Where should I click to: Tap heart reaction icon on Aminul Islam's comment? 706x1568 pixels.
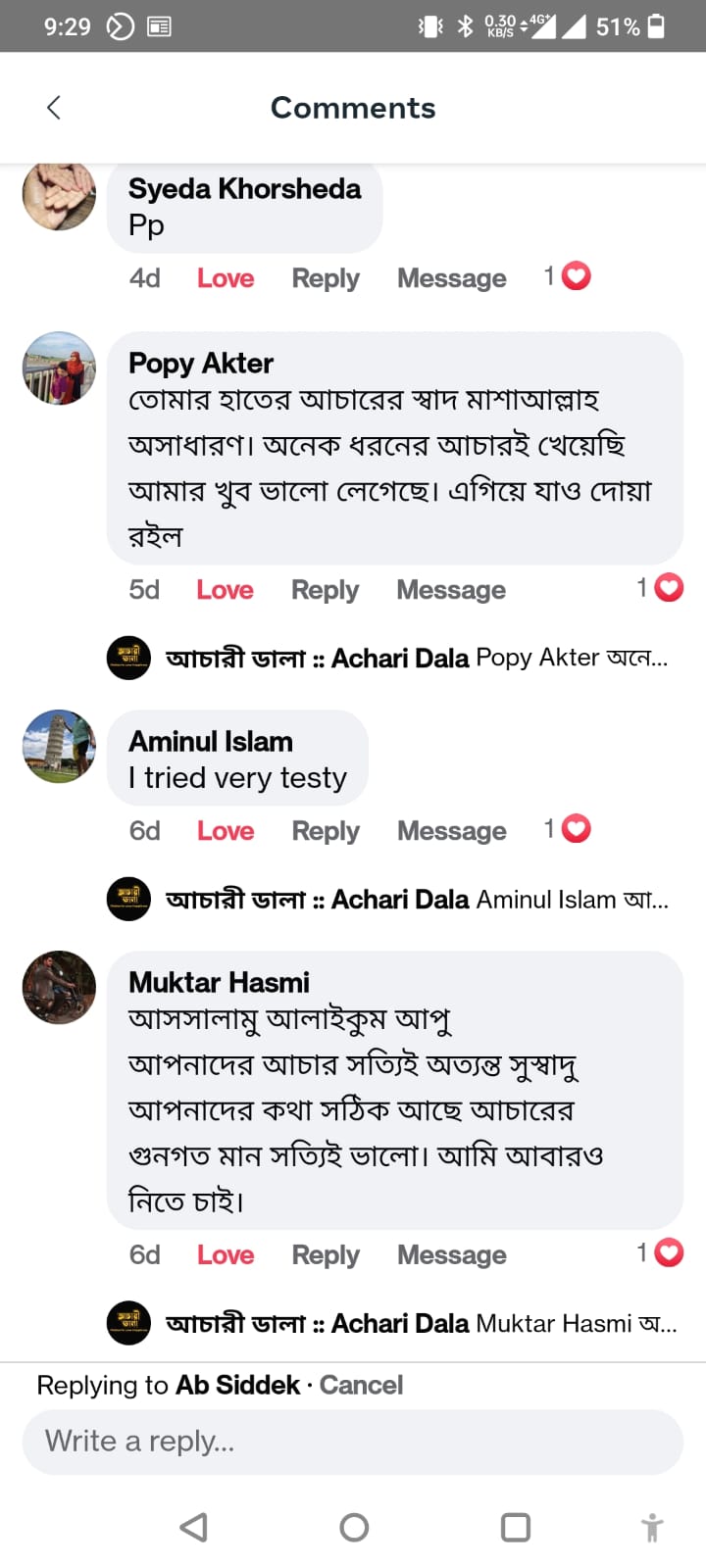(x=576, y=829)
